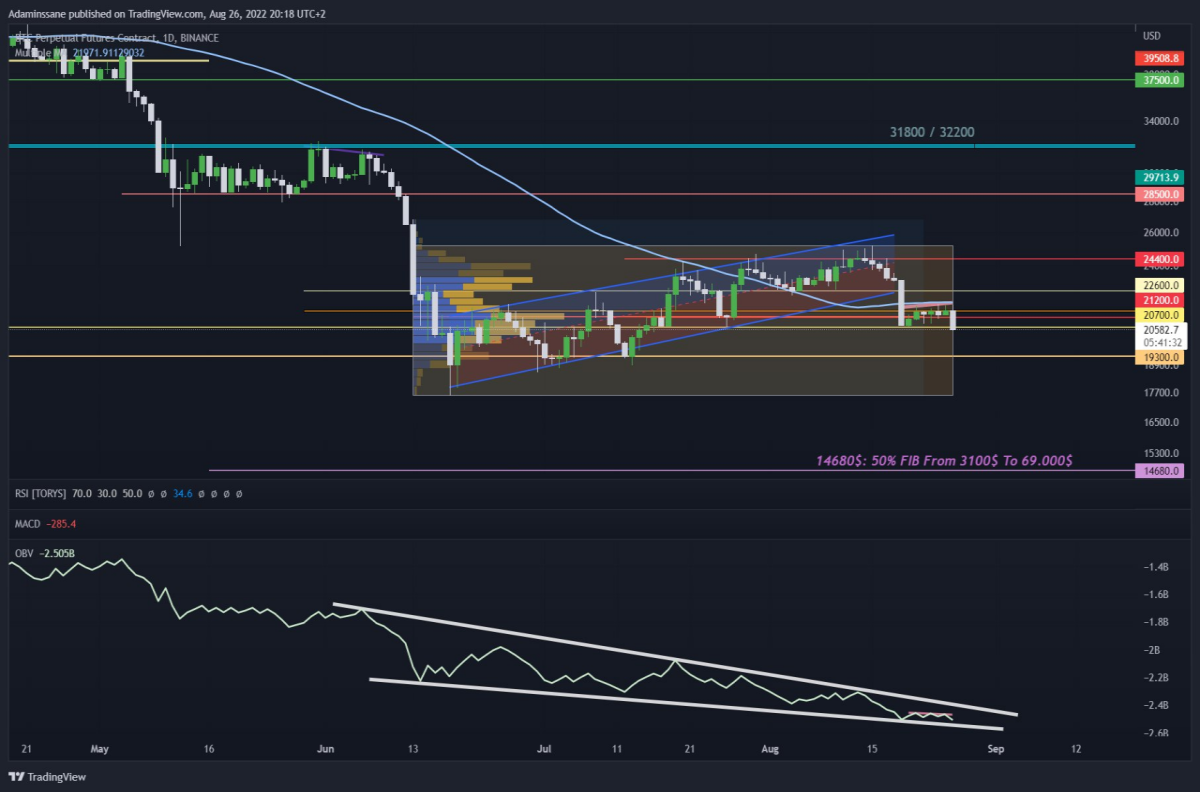Toggle the OBV indicator legend
The height and width of the screenshot is (792, 1200).
24,552
